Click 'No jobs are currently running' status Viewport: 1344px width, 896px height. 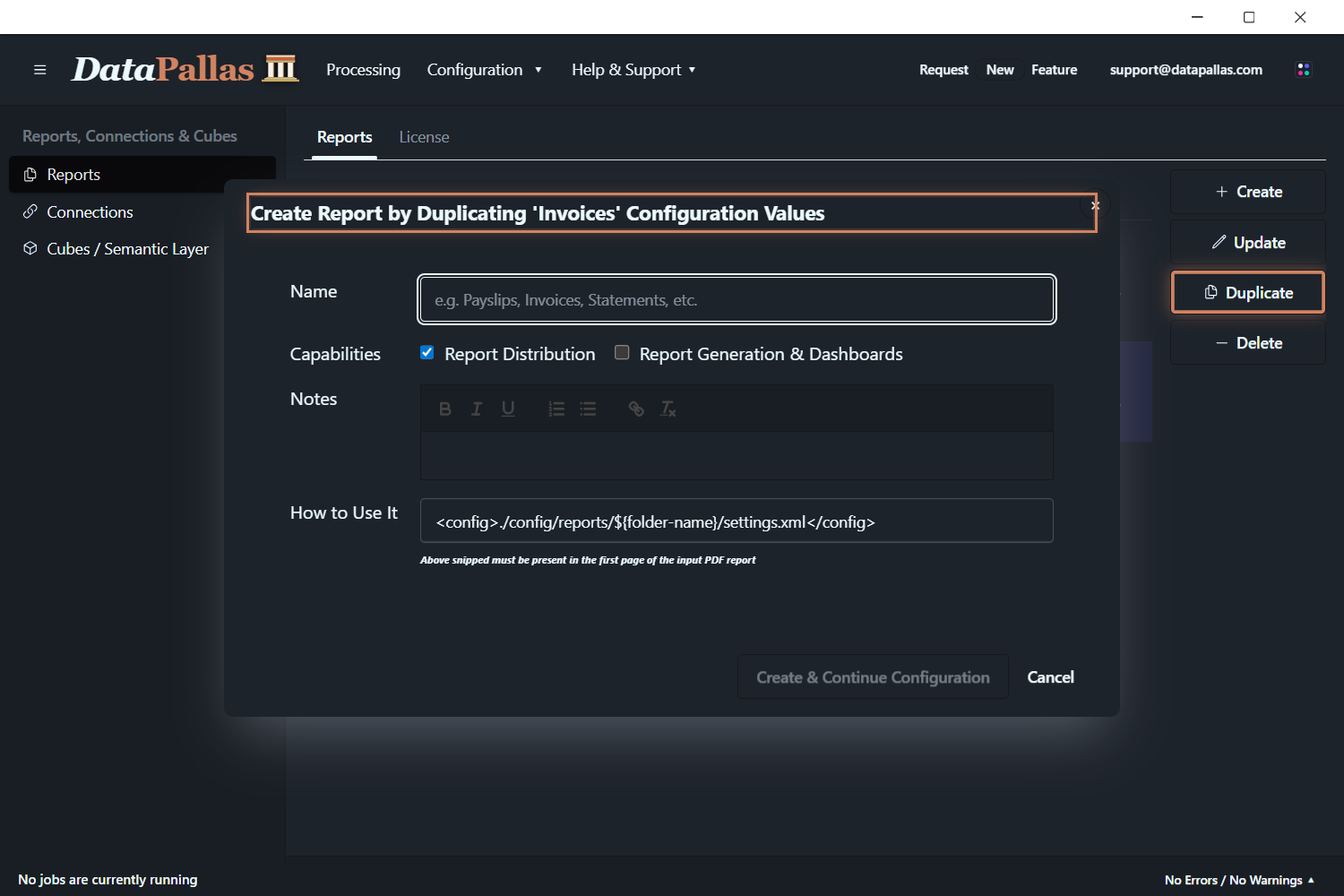[x=108, y=880]
